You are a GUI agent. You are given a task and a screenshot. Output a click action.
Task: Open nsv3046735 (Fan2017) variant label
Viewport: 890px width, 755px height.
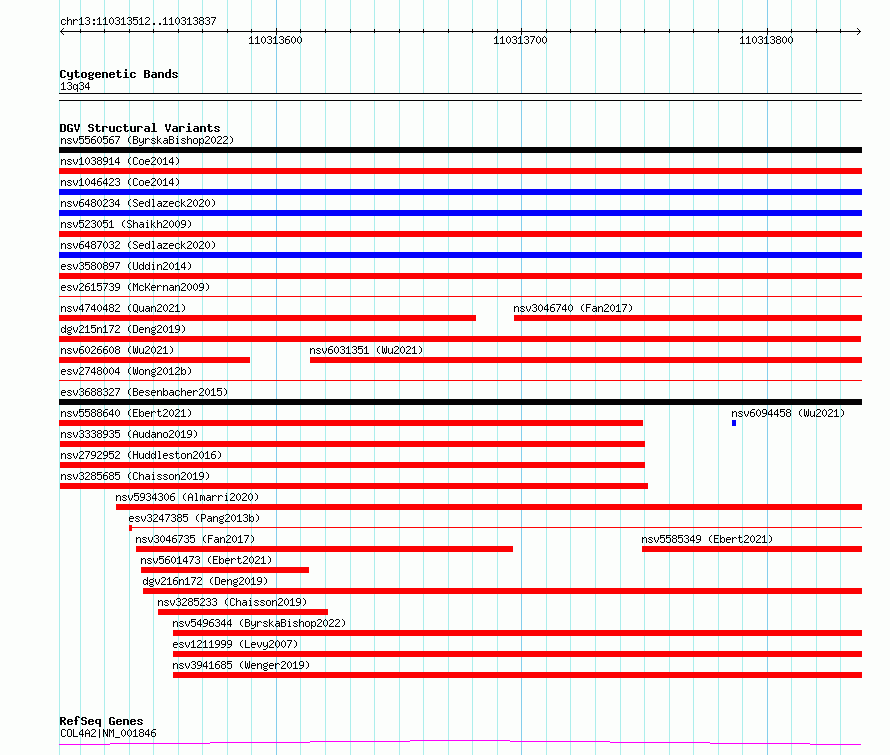[x=195, y=539]
